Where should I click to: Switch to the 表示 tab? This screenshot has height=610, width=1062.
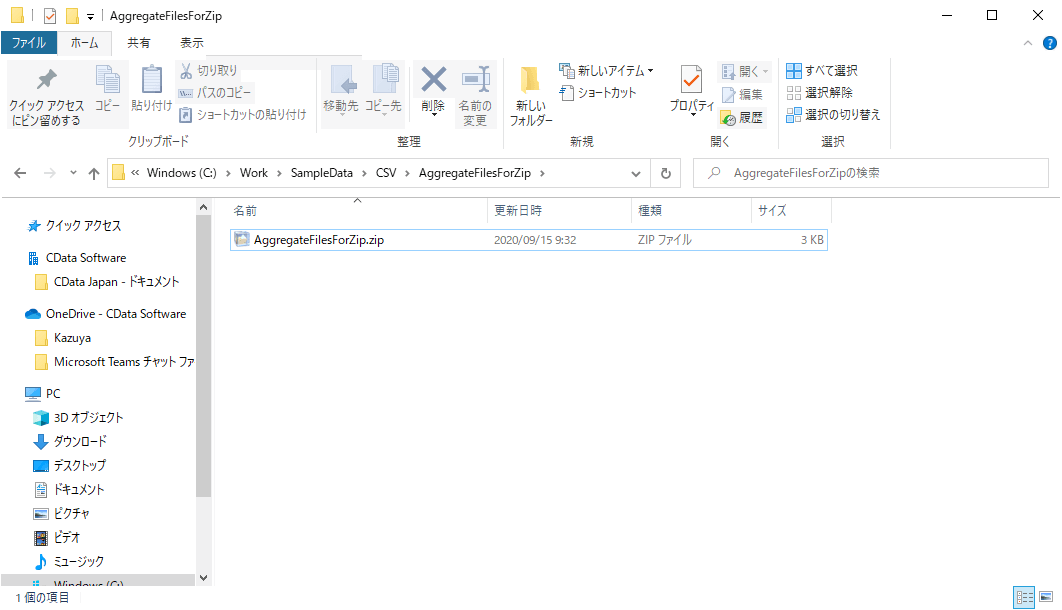click(x=192, y=43)
